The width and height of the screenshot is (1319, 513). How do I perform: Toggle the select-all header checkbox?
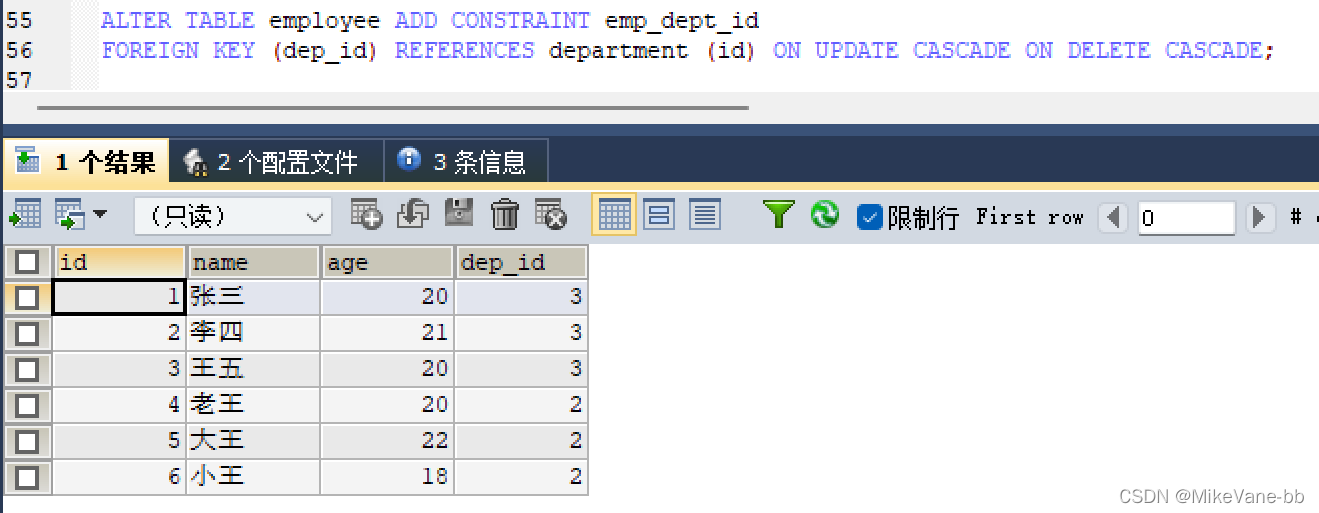click(27, 262)
